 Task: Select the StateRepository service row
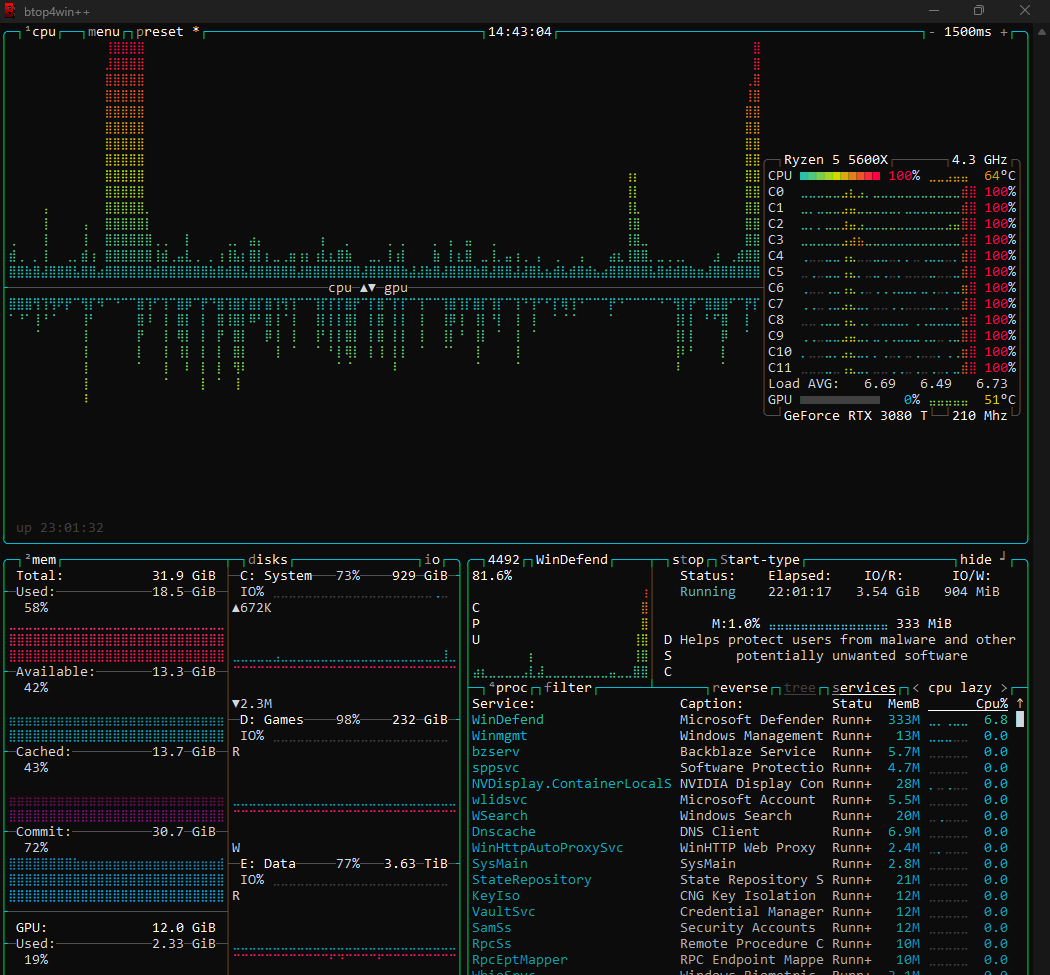coord(739,880)
